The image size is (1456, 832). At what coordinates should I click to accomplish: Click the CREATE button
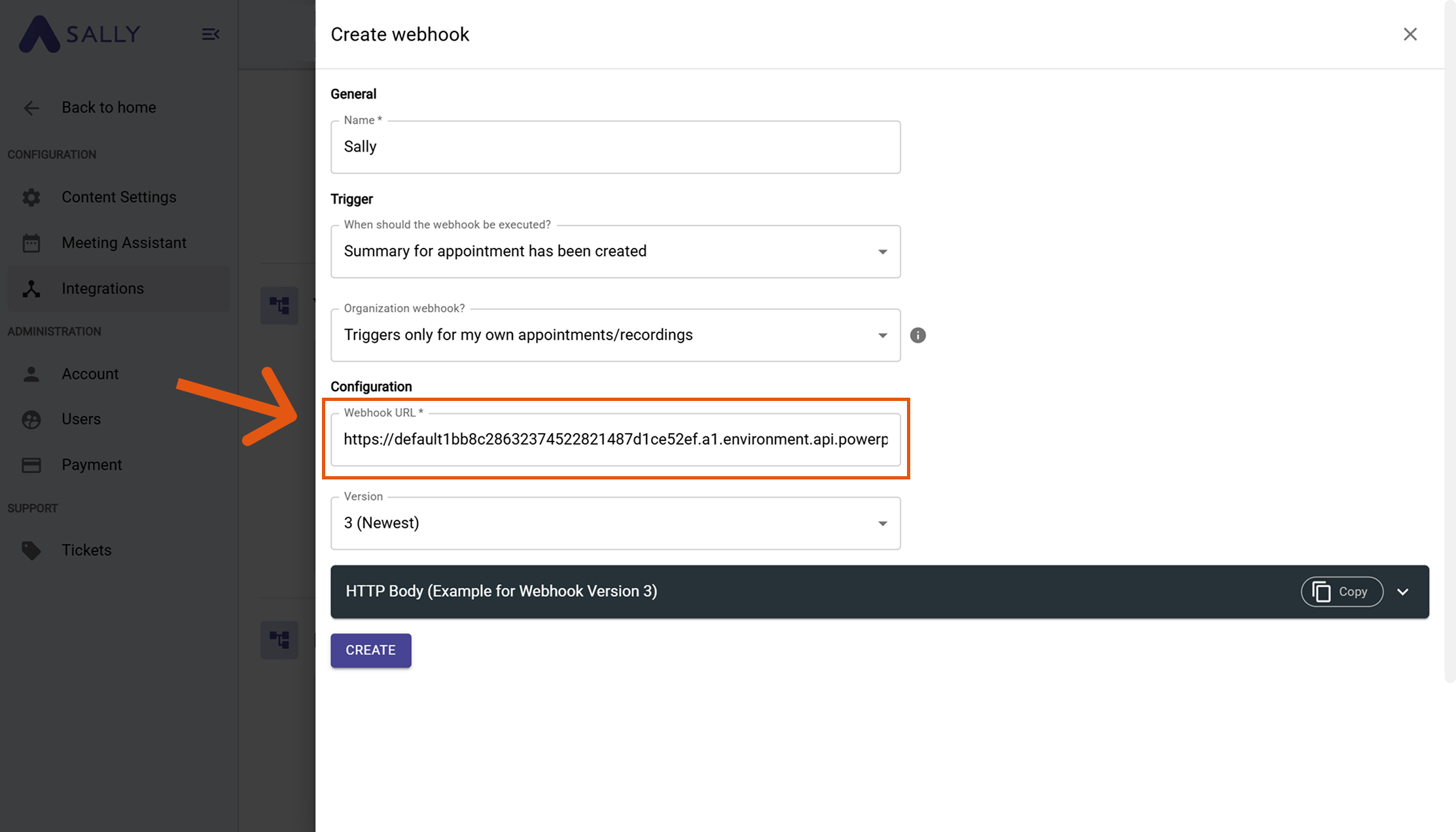point(370,650)
